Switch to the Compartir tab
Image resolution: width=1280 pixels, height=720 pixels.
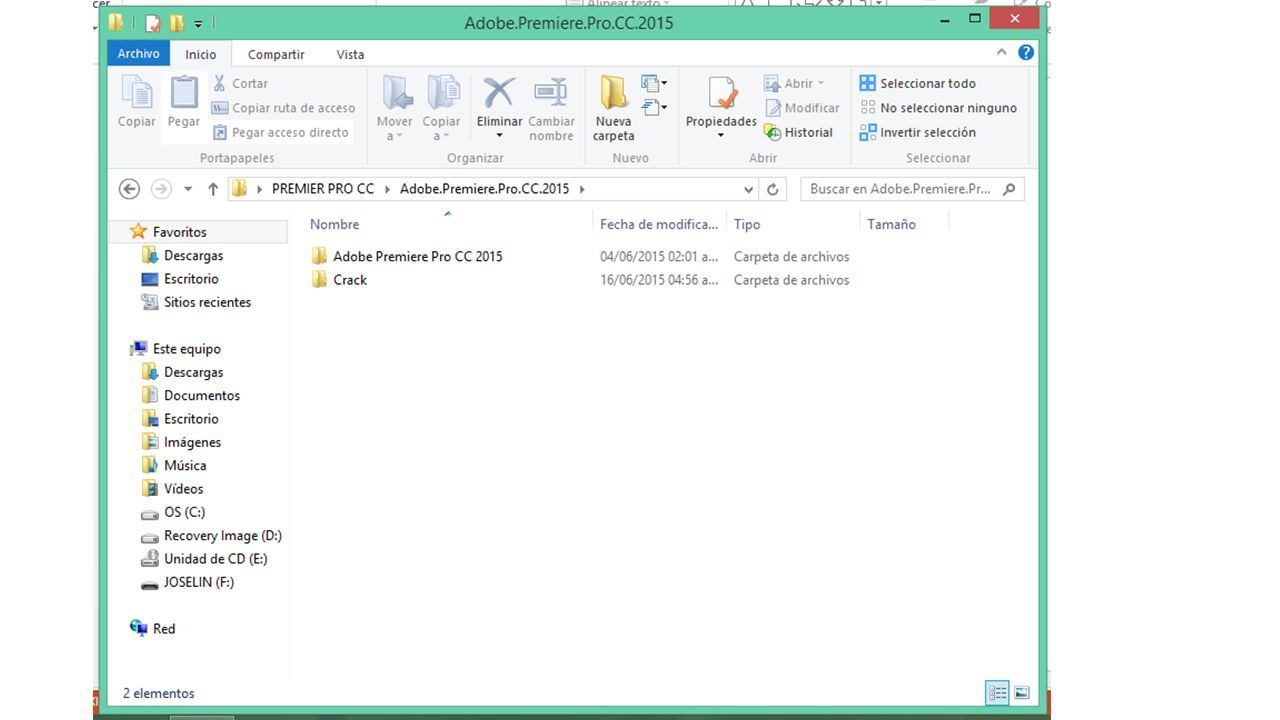(x=276, y=54)
